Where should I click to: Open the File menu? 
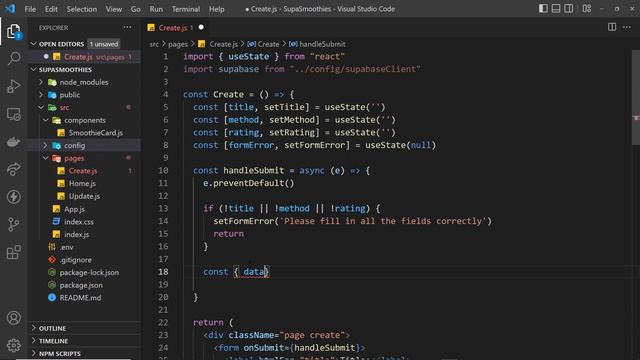pos(30,9)
